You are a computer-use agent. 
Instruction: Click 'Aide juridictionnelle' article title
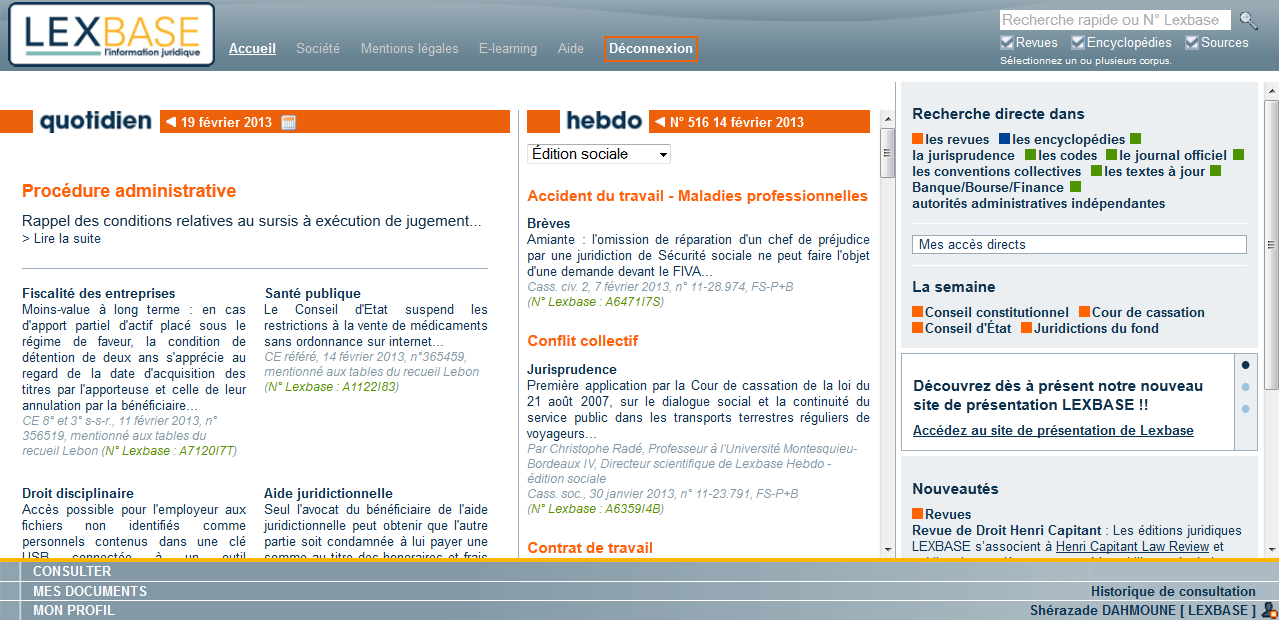point(328,494)
